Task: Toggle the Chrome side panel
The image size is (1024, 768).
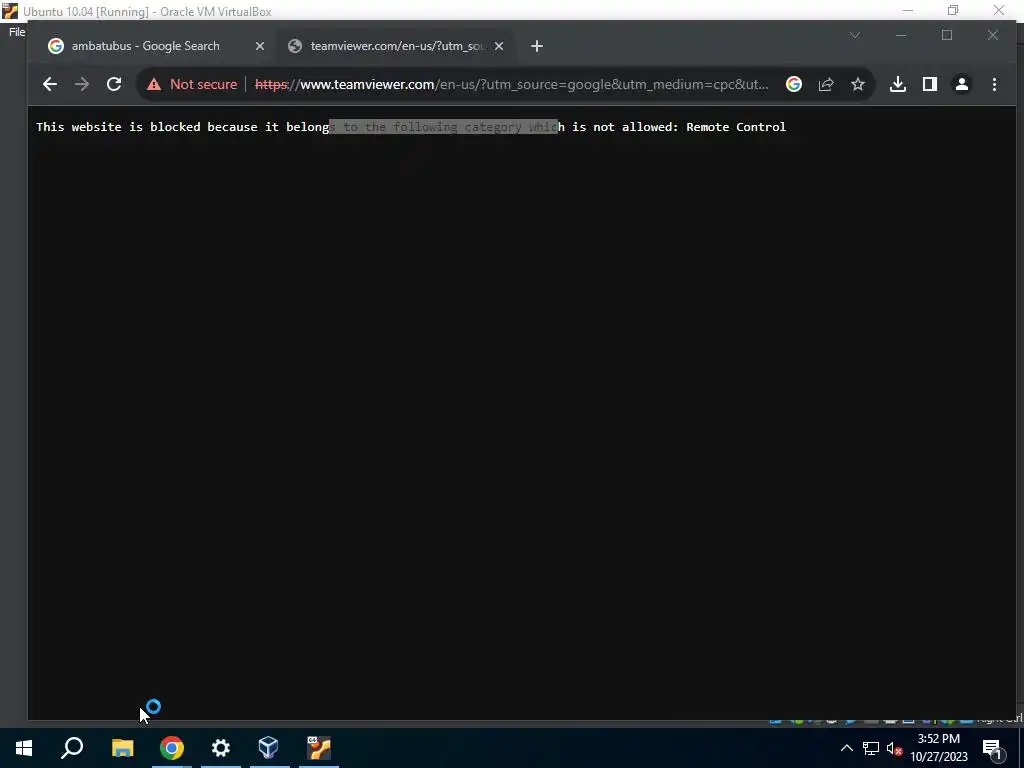Action: [x=930, y=84]
